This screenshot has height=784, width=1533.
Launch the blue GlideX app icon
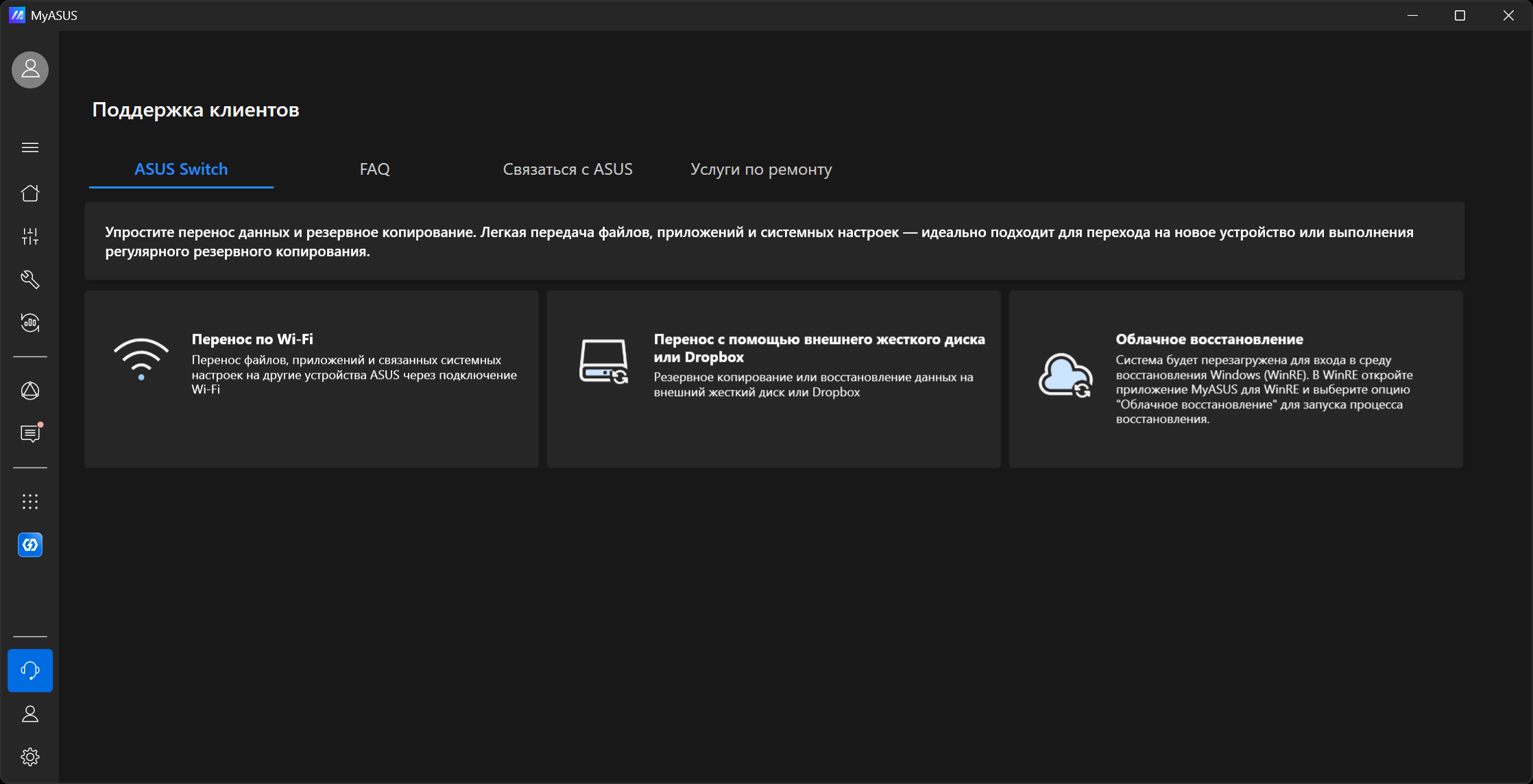[30, 545]
